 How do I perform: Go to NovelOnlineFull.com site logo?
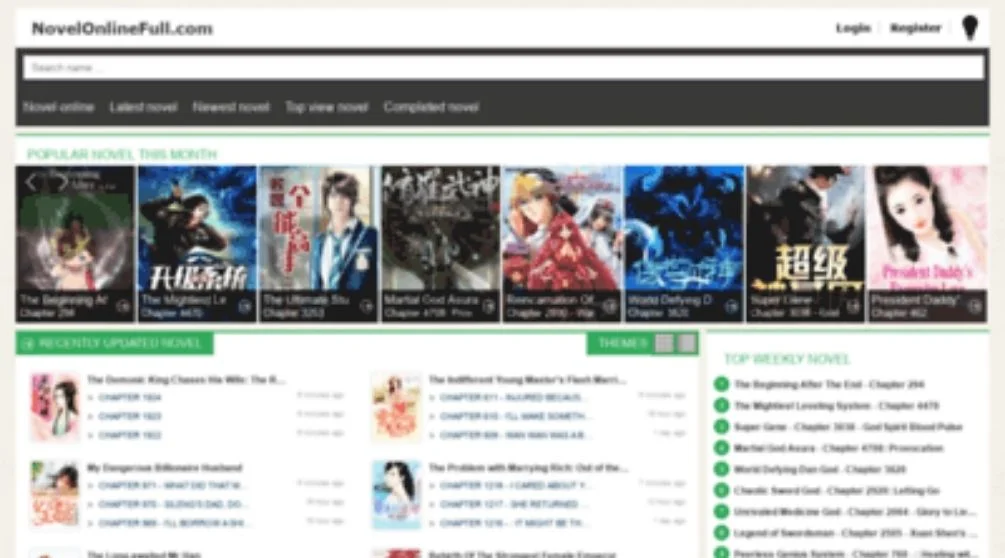(122, 28)
